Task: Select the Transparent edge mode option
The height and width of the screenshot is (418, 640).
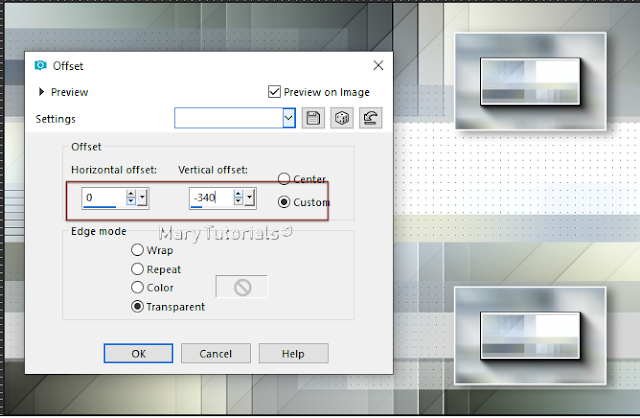Action: [x=138, y=307]
